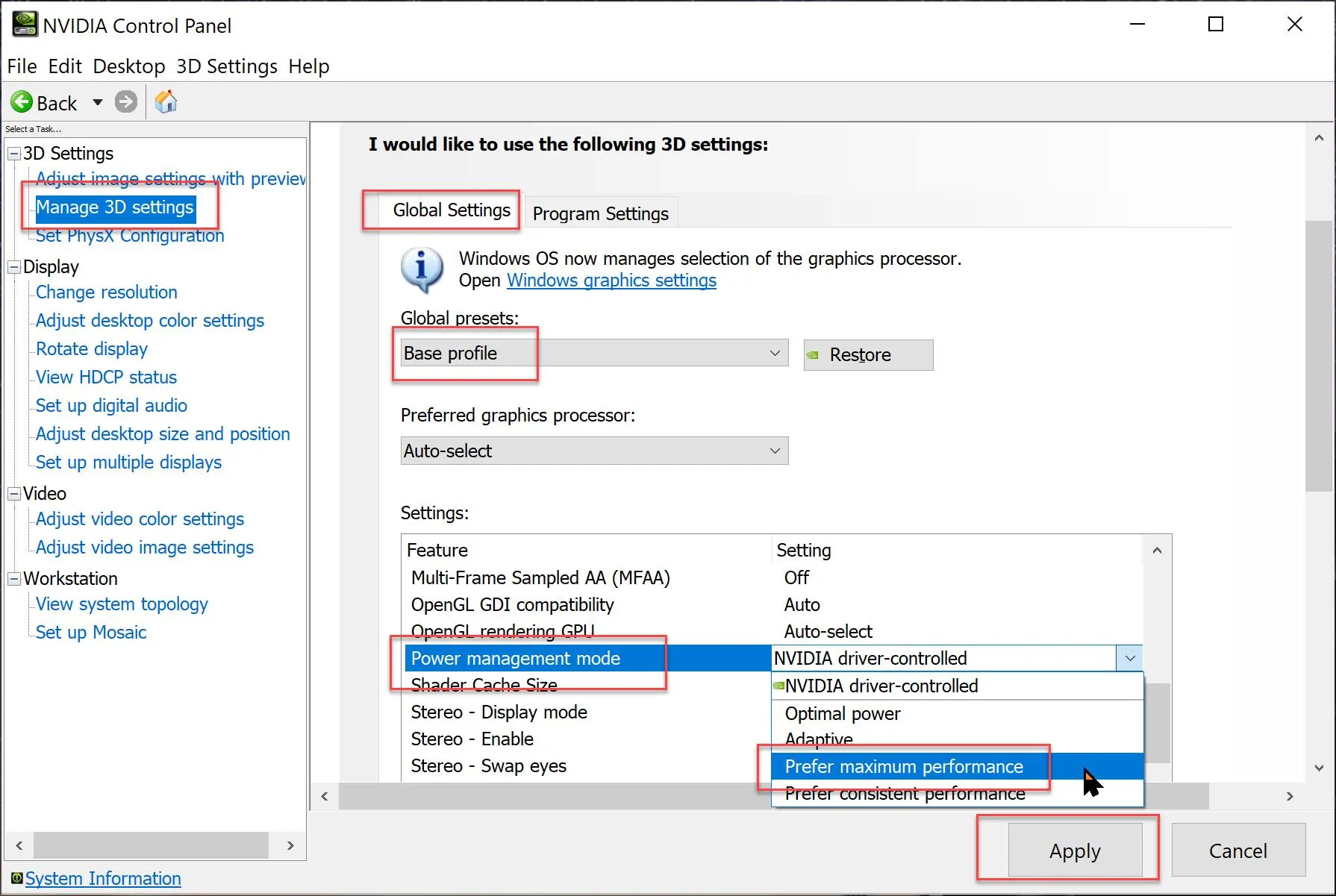Choose Prefer consistent performance option

(958, 794)
